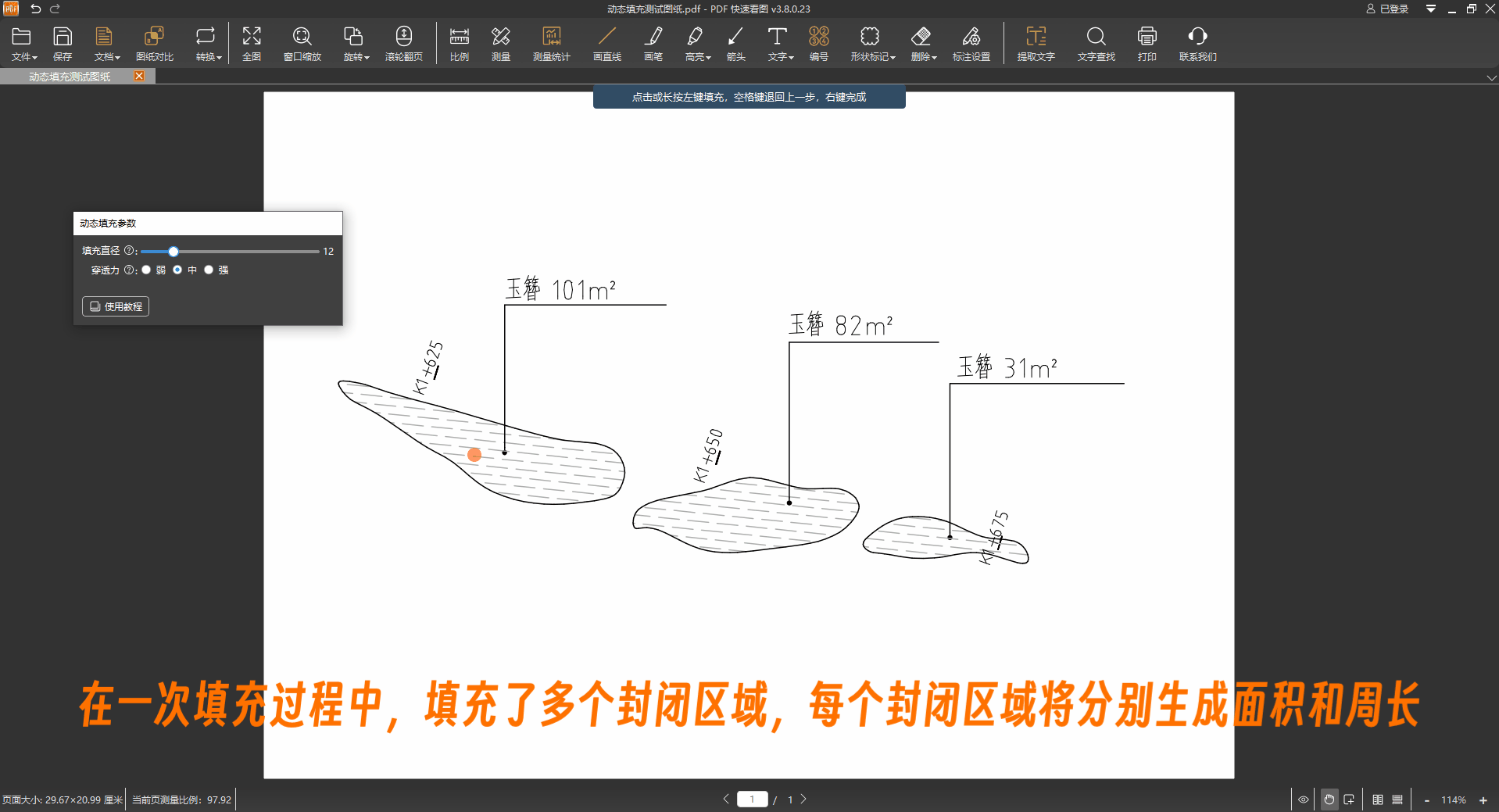Activate 提取文字 text extraction
Image resolution: width=1499 pixels, height=812 pixels.
pyautogui.click(x=1035, y=43)
